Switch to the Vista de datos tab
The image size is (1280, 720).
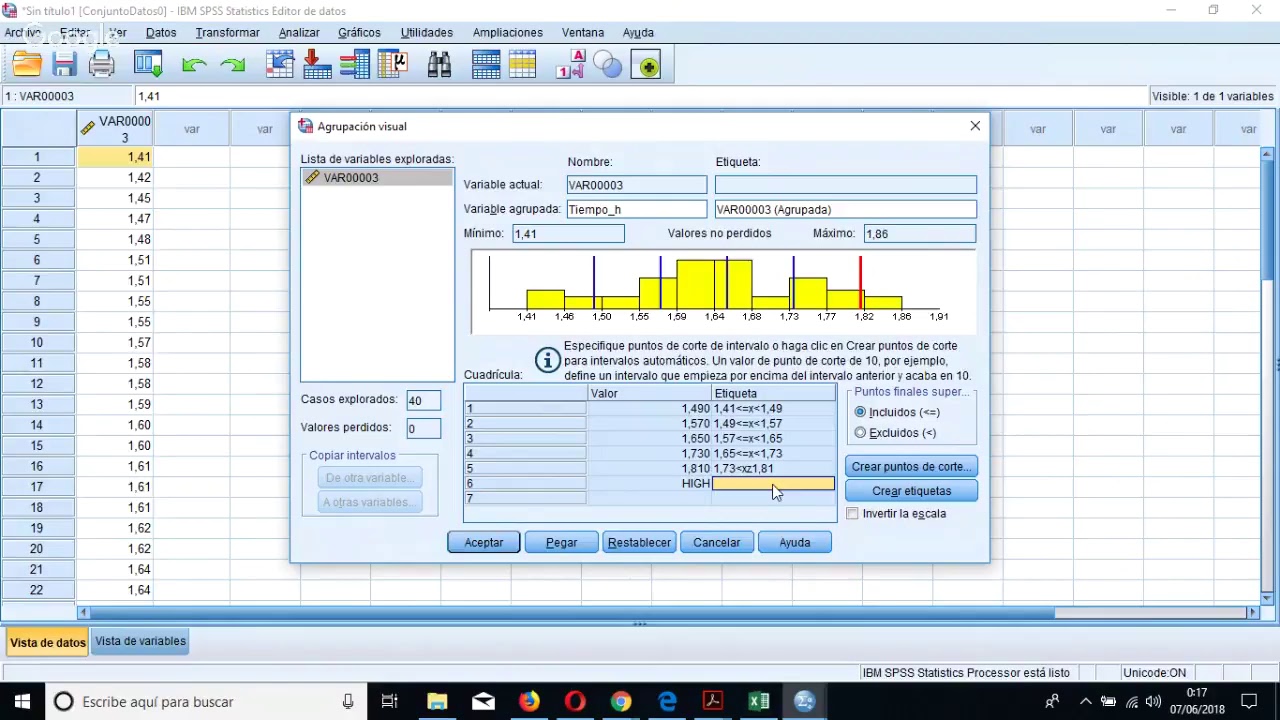click(48, 642)
